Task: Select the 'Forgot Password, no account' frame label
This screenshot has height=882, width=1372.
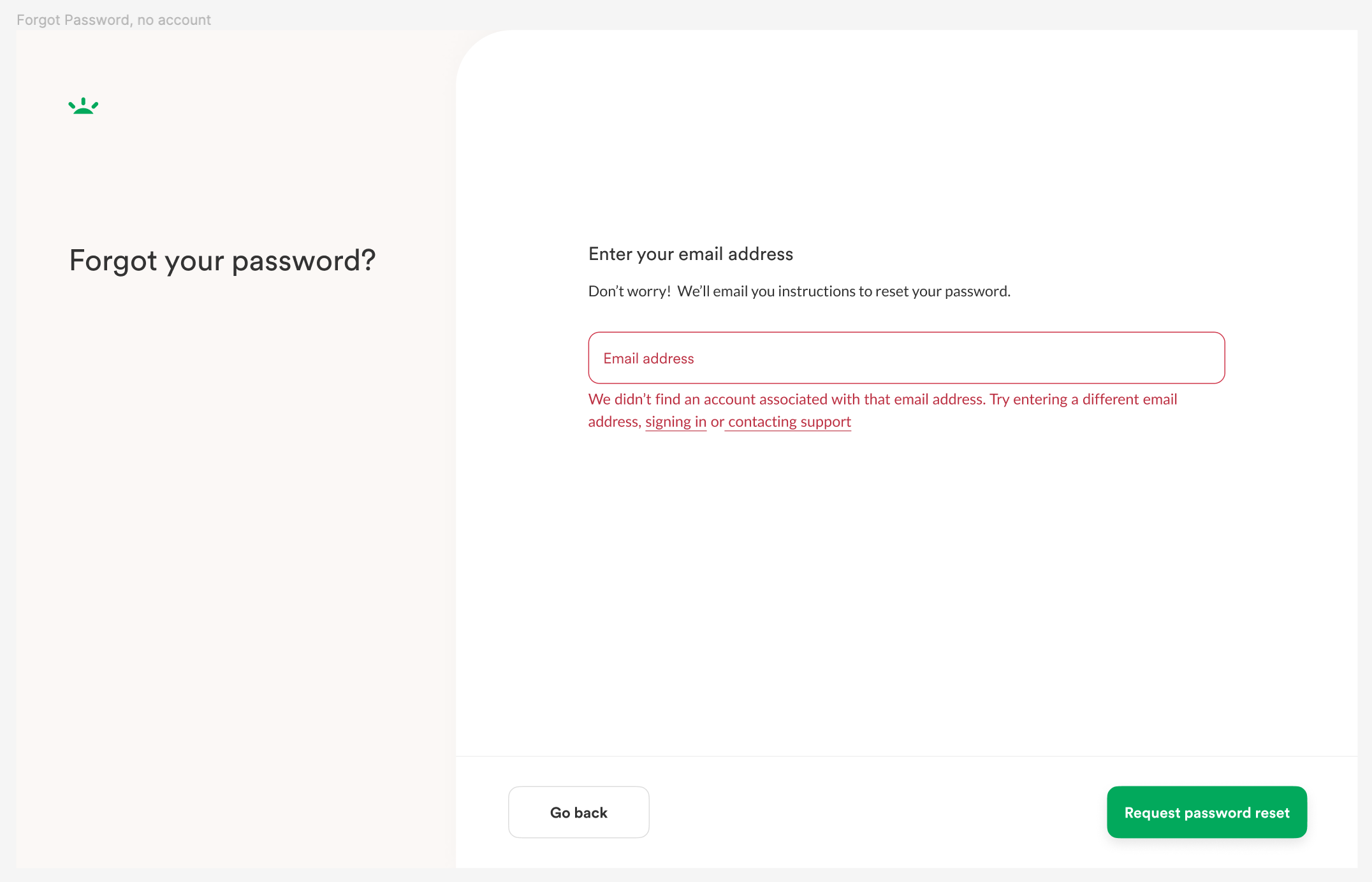Action: click(113, 20)
